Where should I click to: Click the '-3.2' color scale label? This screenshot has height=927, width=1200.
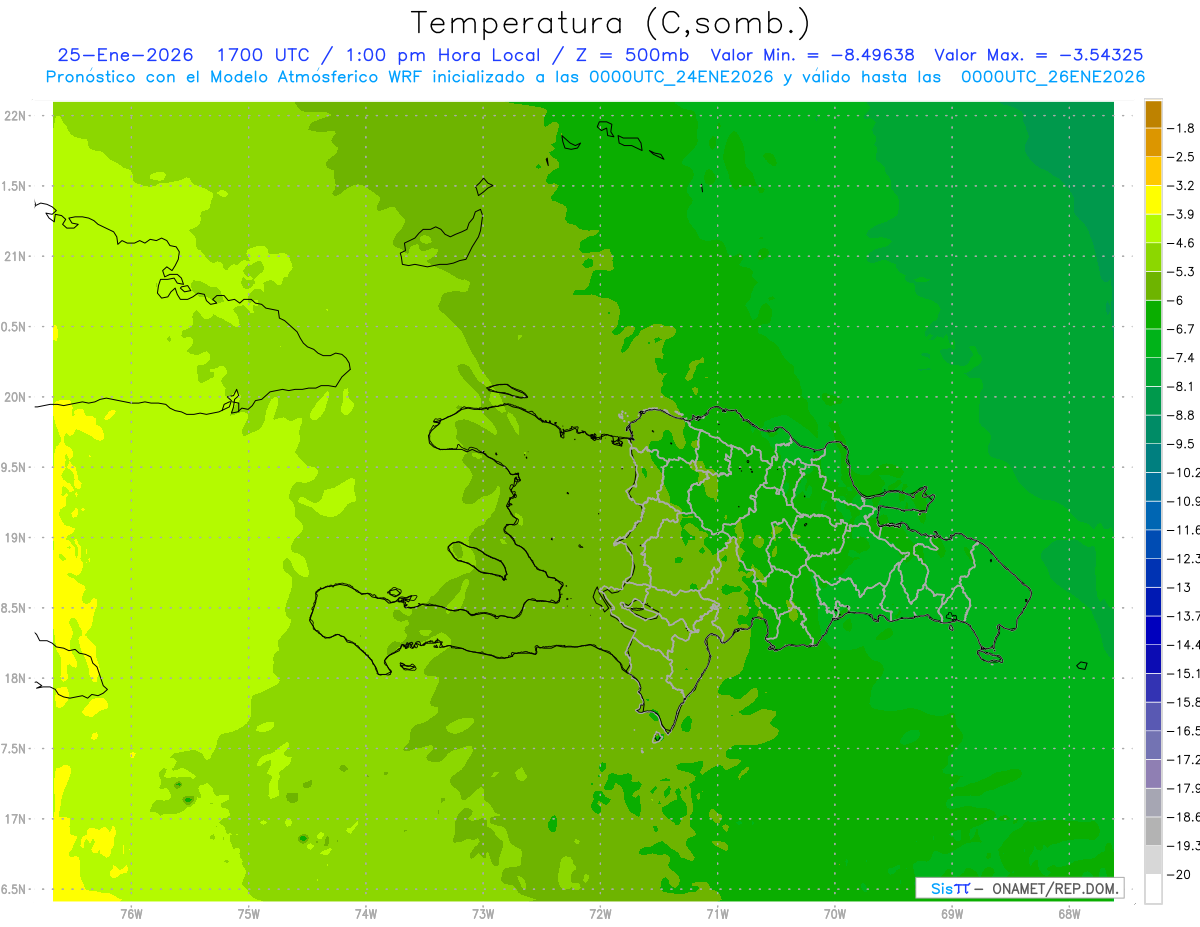[1182, 186]
